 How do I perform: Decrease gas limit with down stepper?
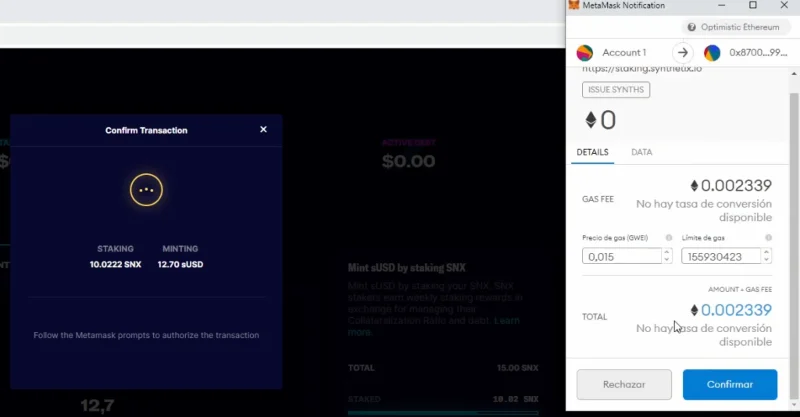point(766,260)
